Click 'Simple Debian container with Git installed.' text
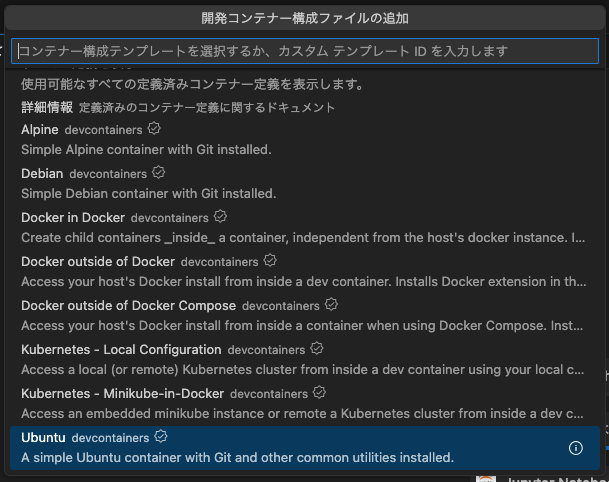 pyautogui.click(x=148, y=193)
